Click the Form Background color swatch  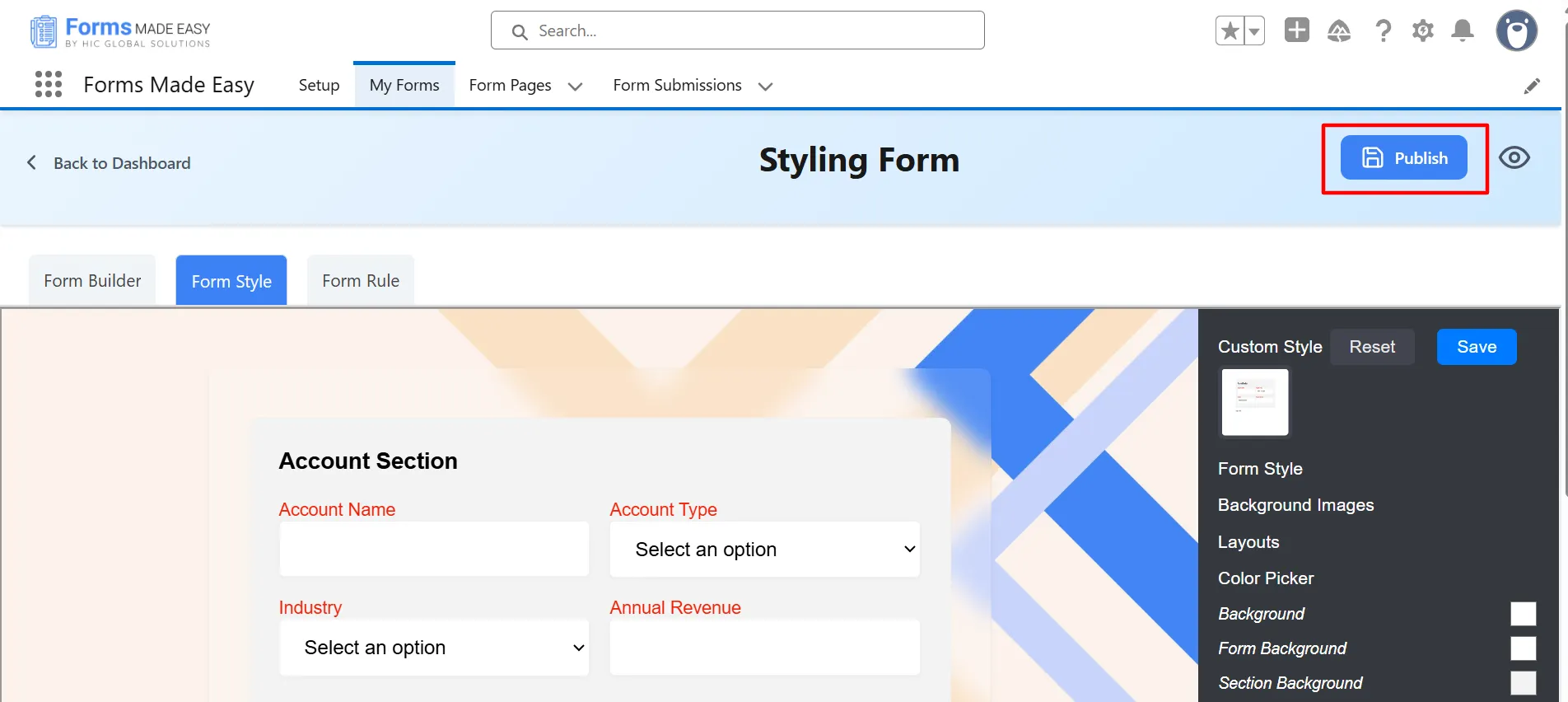(1523, 648)
